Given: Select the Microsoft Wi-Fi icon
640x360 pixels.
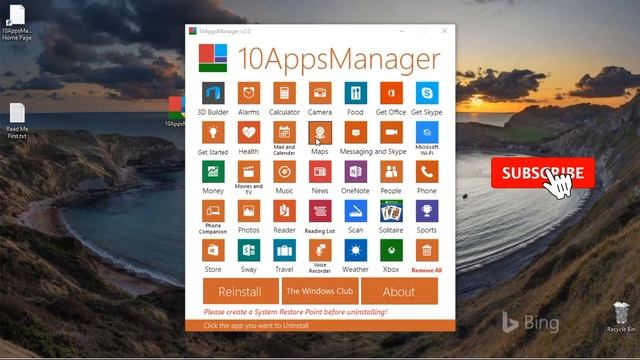Looking at the screenshot, I should 427,132.
